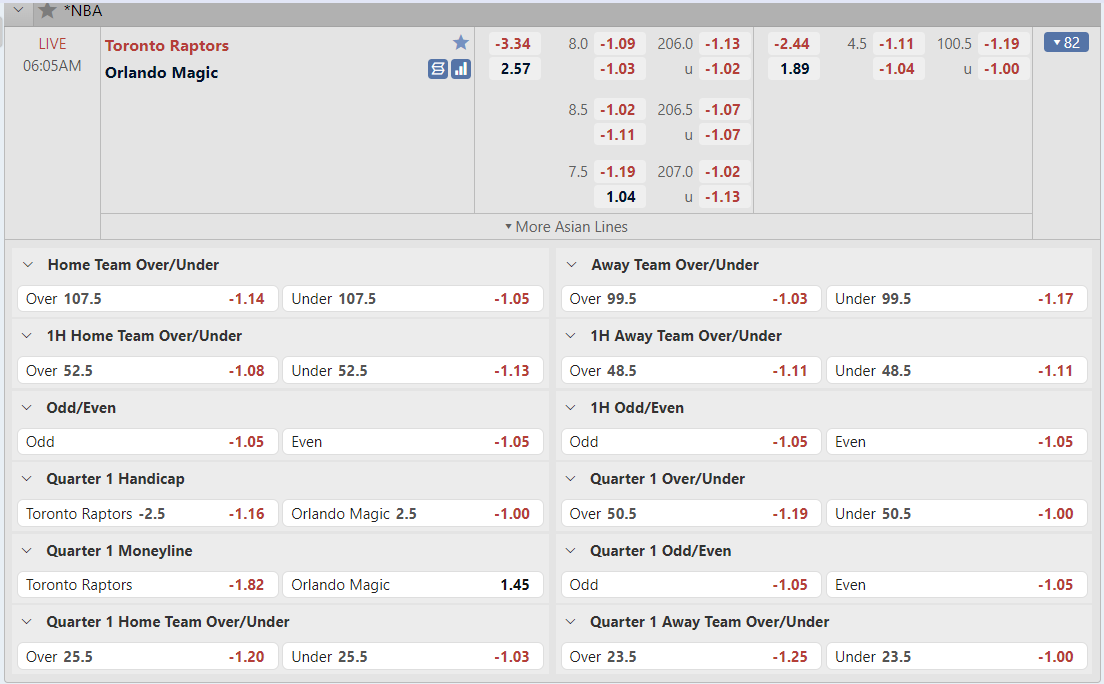
Task: Select Orlando Magic full-game moneyline 2.57
Action: click(513, 69)
